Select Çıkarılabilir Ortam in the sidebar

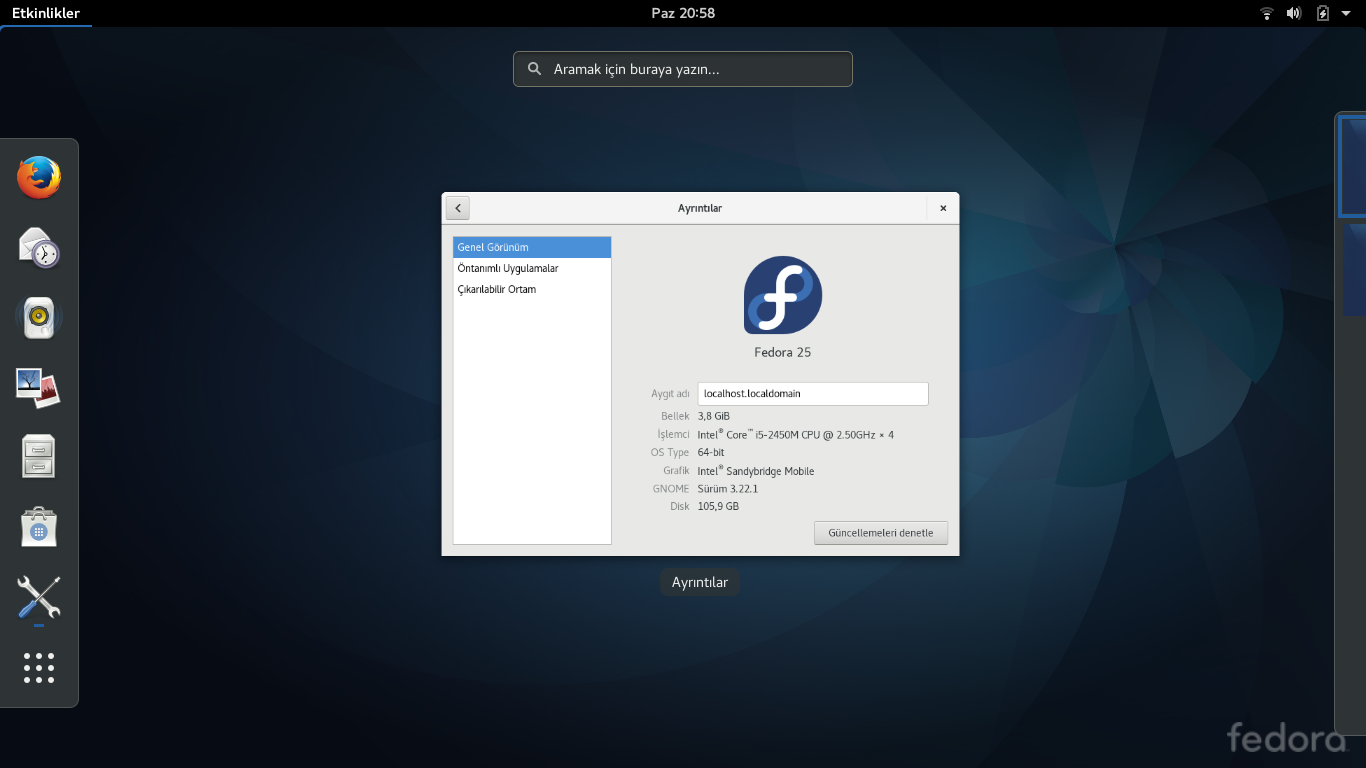[x=532, y=289]
